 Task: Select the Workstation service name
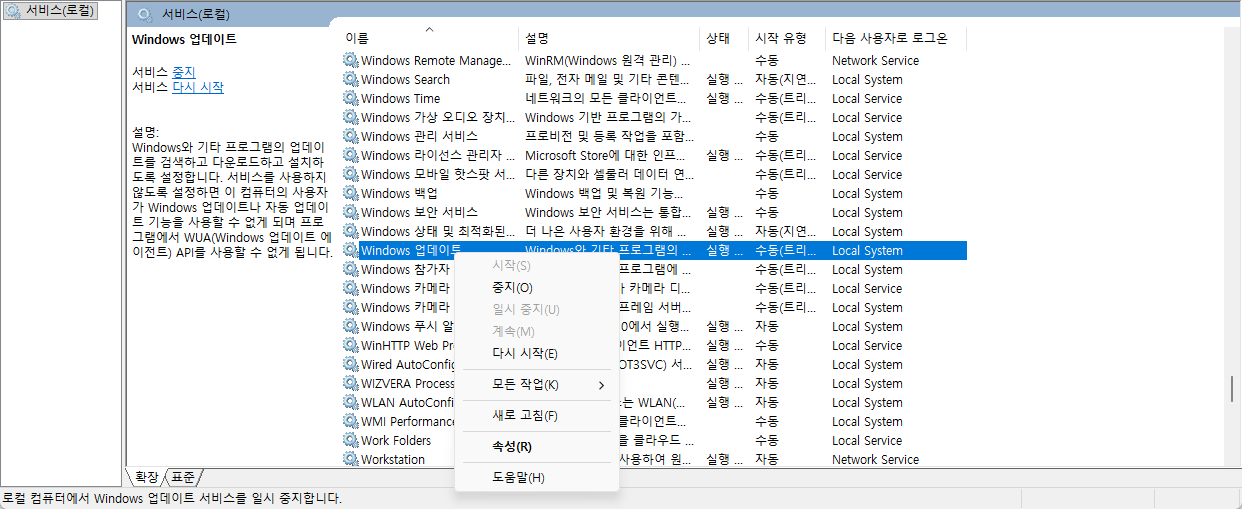393,459
